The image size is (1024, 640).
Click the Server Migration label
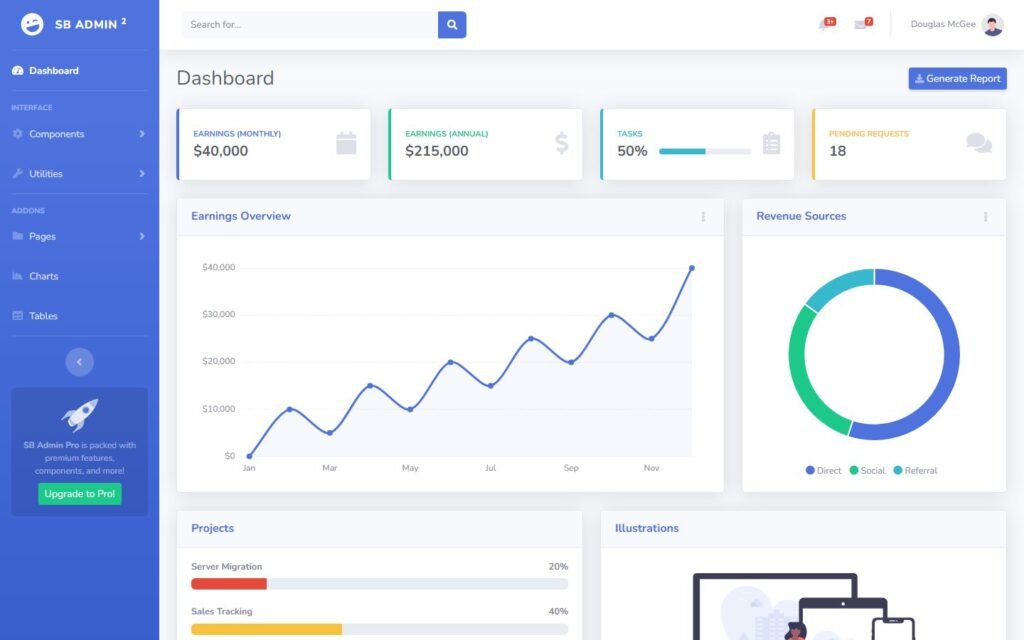[227, 567]
